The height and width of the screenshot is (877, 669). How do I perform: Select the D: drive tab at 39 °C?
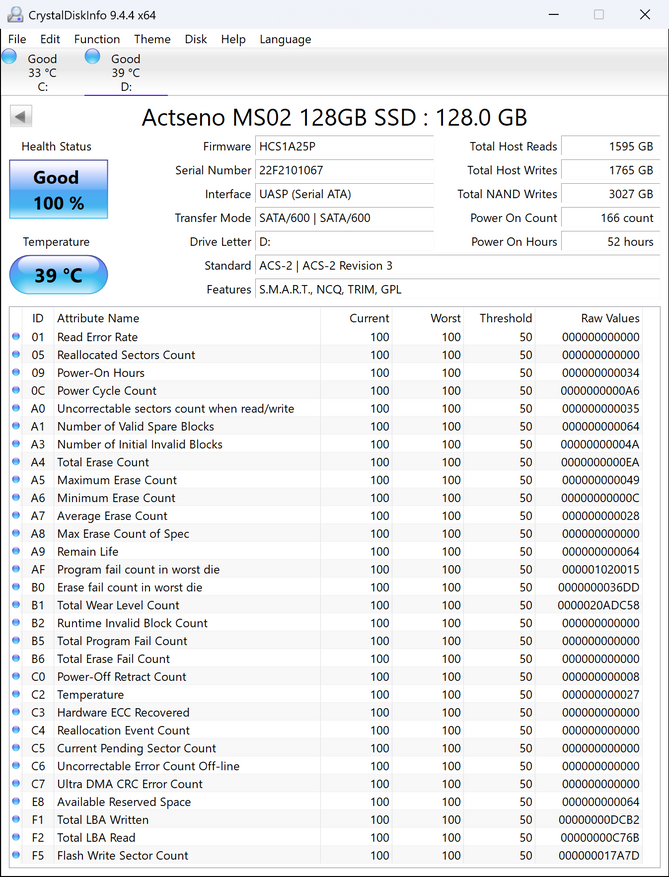click(126, 72)
